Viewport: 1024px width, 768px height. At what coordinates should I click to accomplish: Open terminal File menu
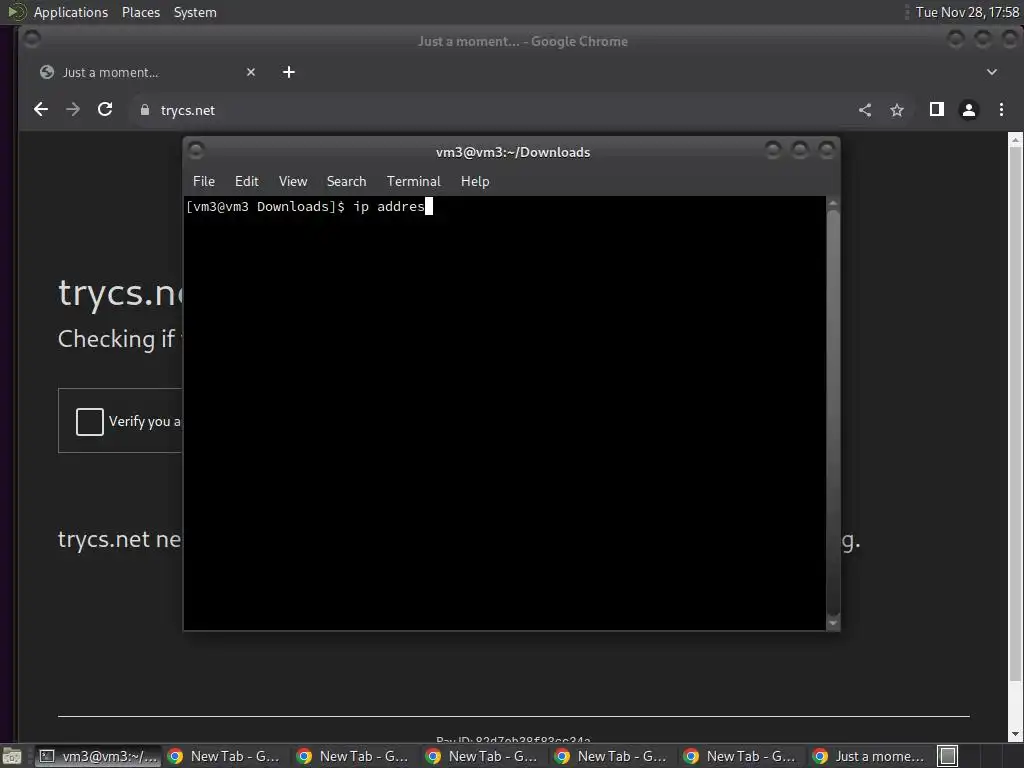(x=204, y=181)
